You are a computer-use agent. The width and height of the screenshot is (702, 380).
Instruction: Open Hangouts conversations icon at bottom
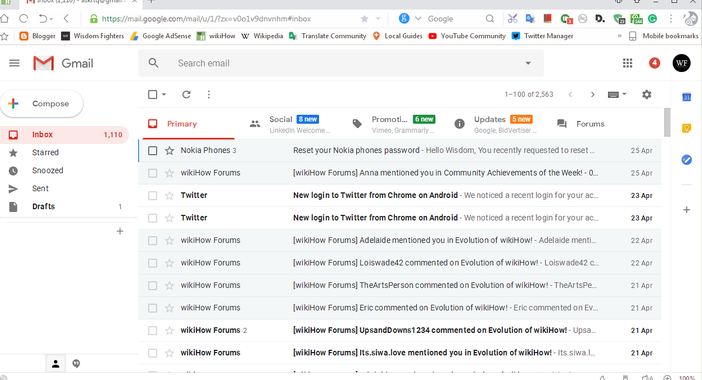[76, 364]
